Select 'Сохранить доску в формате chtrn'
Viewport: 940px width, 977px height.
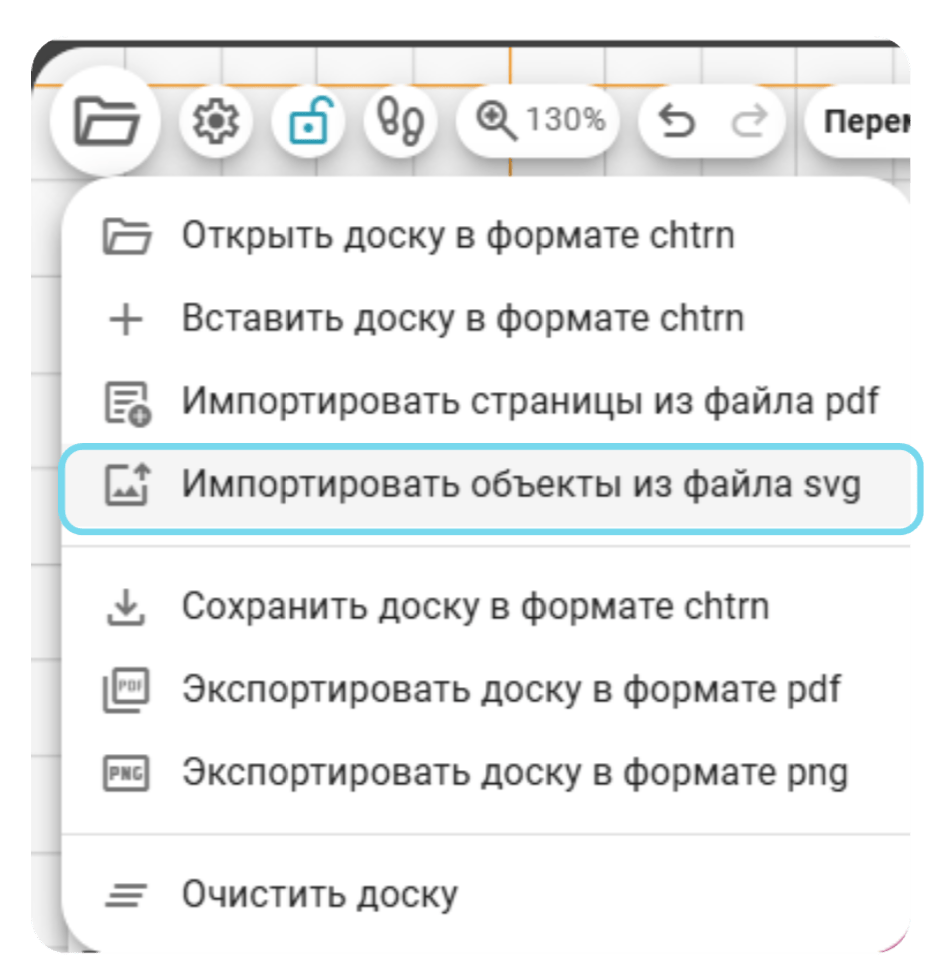(486, 606)
